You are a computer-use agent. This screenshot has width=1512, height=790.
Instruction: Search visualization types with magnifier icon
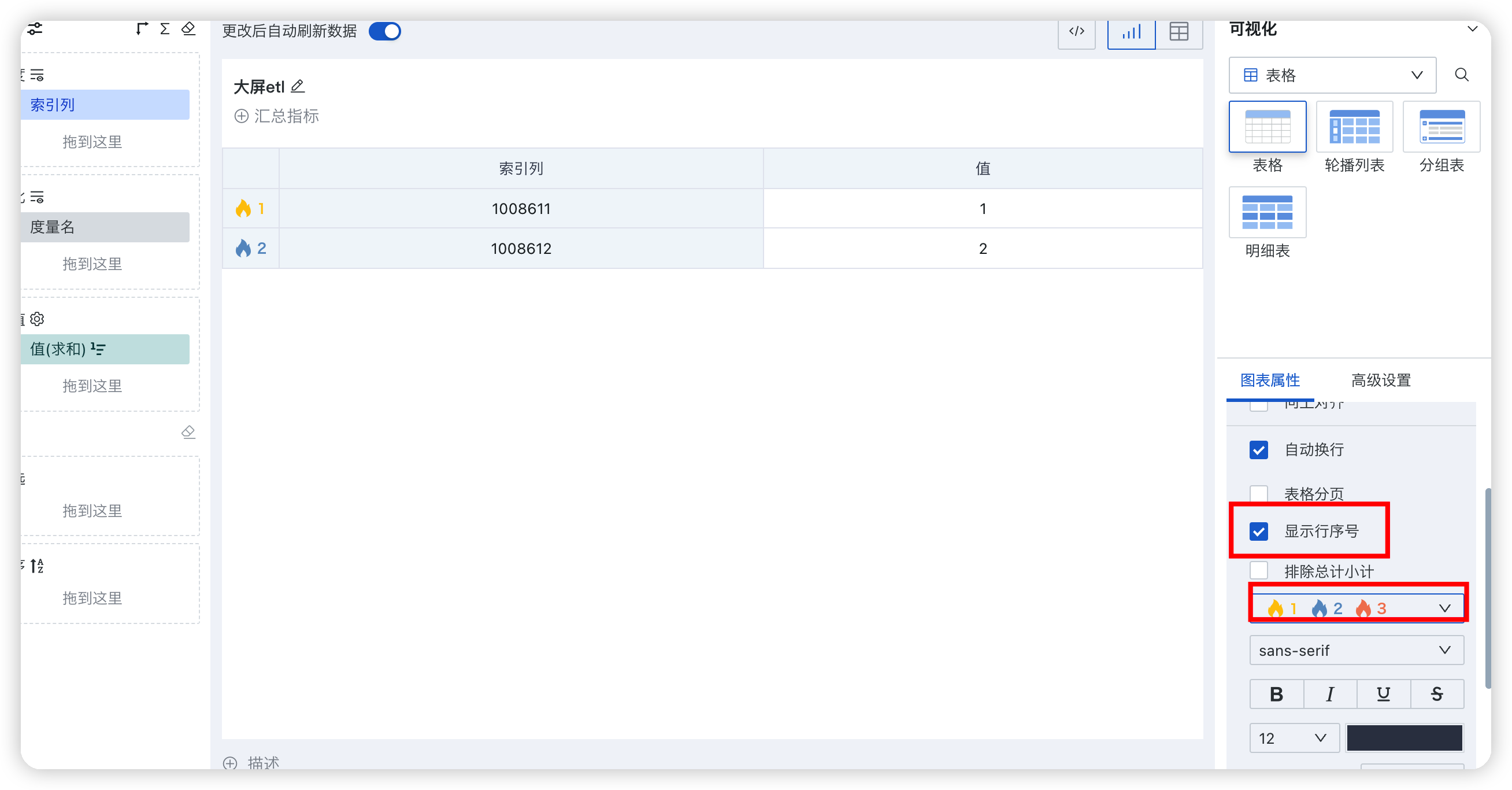[1462, 75]
